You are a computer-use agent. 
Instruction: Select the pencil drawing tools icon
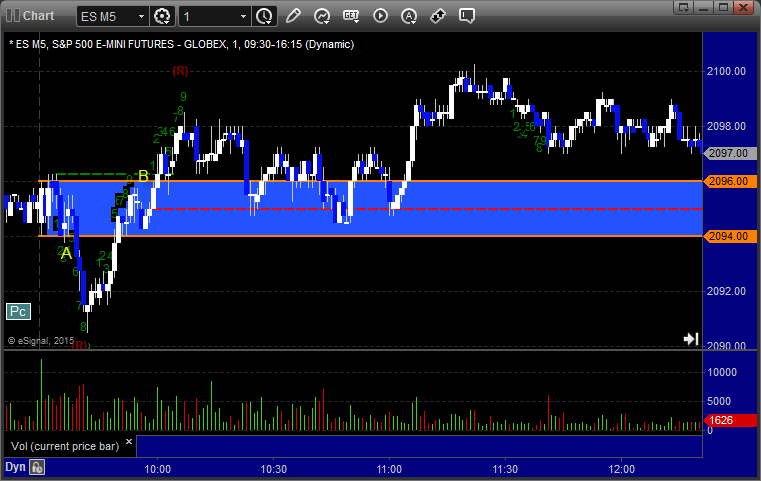(293, 16)
